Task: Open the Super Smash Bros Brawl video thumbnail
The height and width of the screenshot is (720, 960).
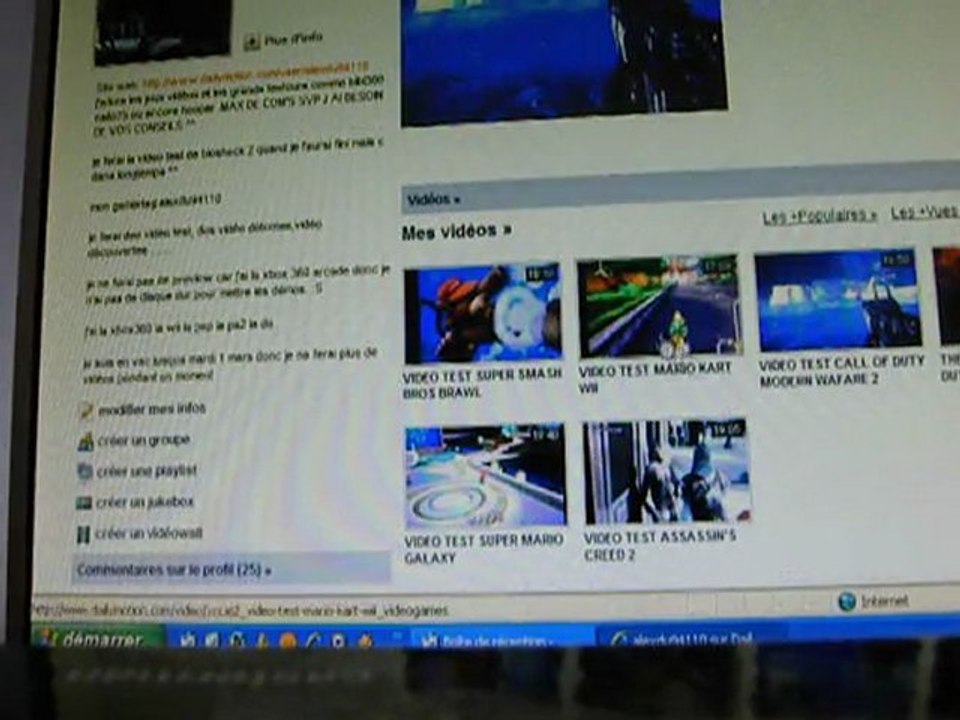Action: coord(483,312)
